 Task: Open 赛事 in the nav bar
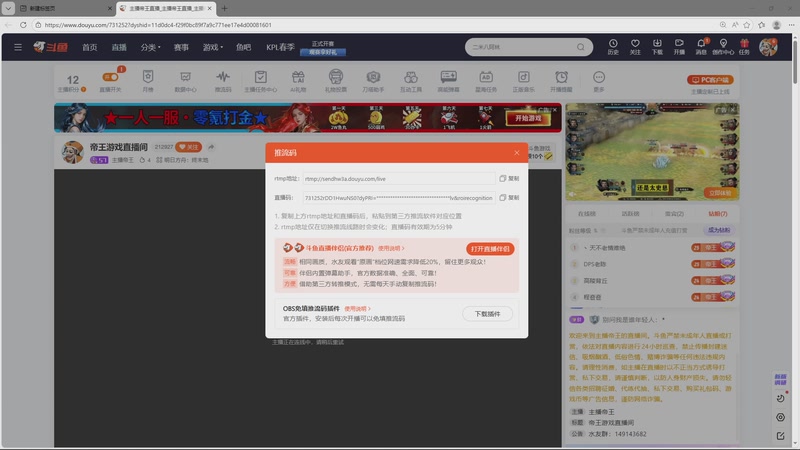pyautogui.click(x=181, y=47)
